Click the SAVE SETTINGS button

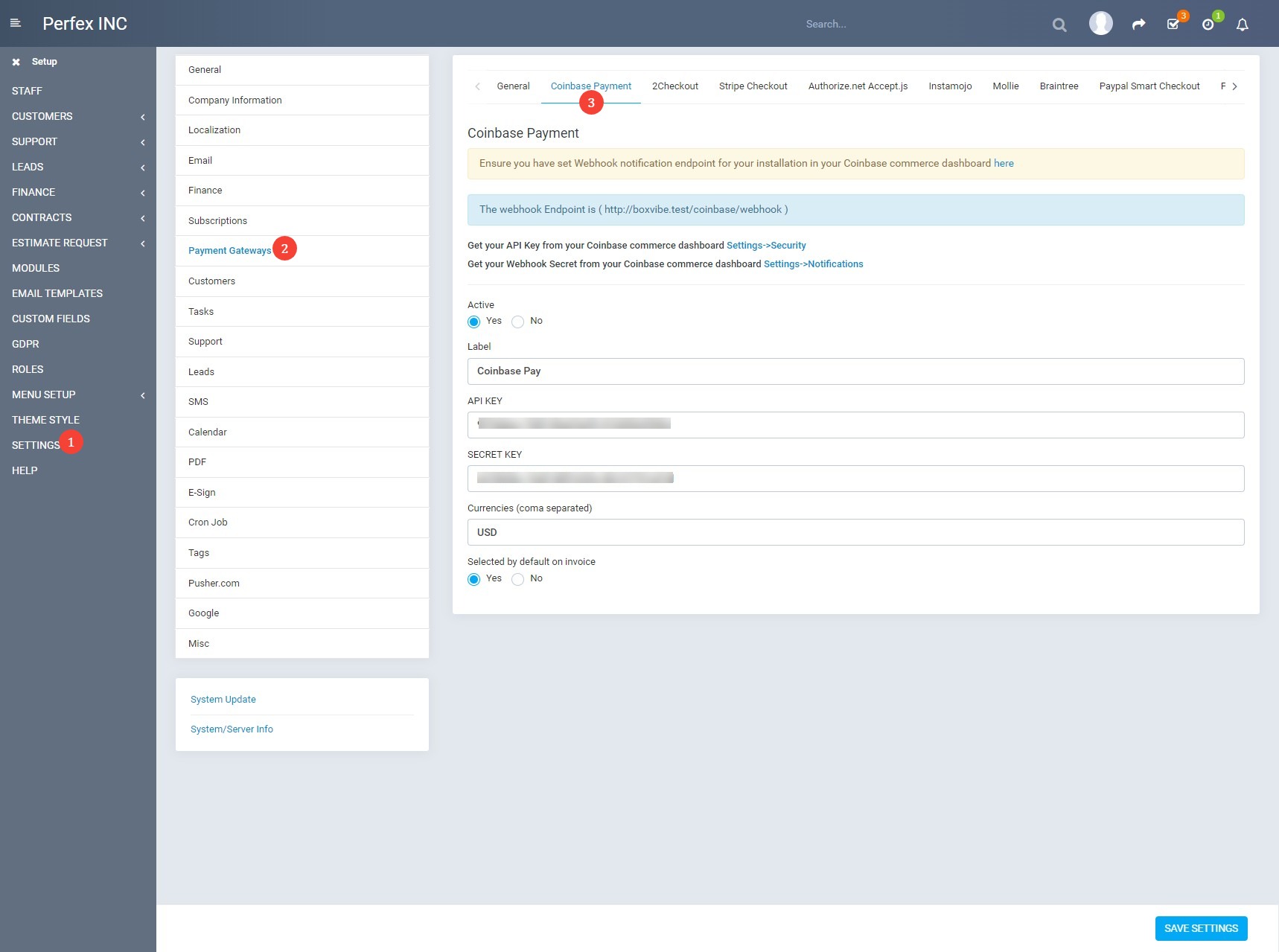[x=1200, y=928]
